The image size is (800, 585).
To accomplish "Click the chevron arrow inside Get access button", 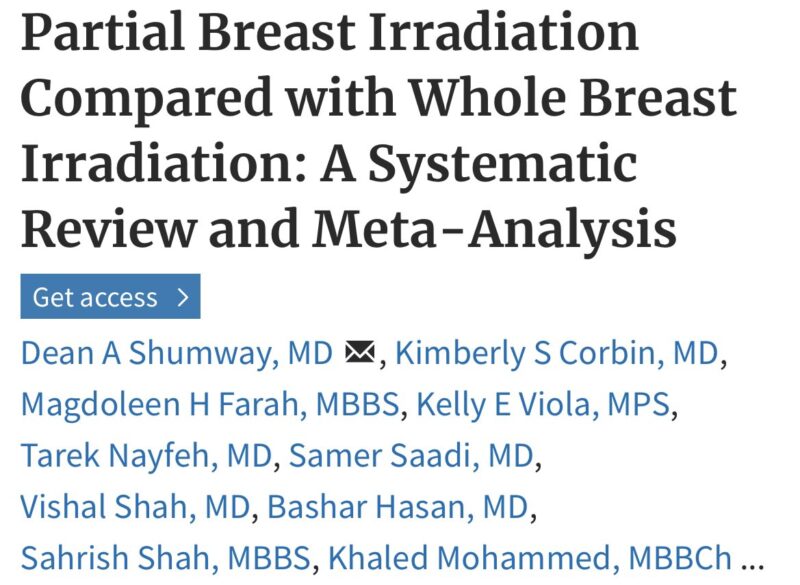I will [x=182, y=295].
